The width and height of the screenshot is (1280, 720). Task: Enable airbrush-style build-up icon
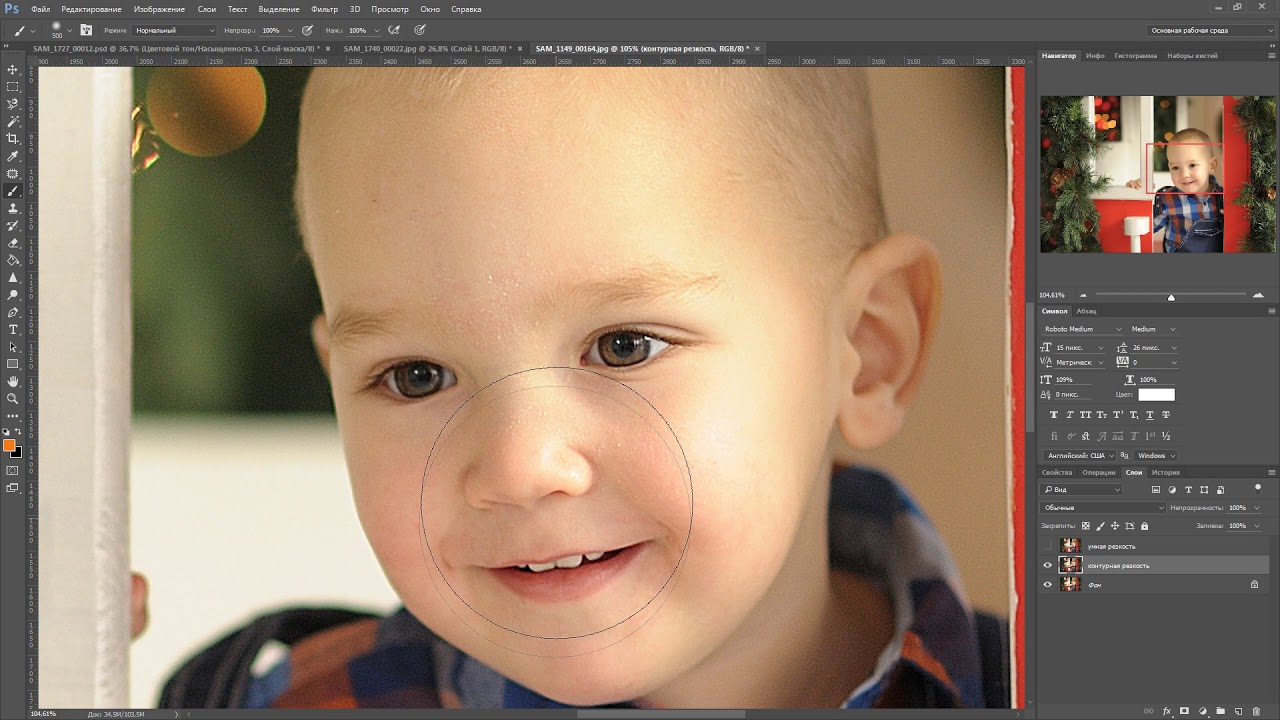[x=394, y=30]
